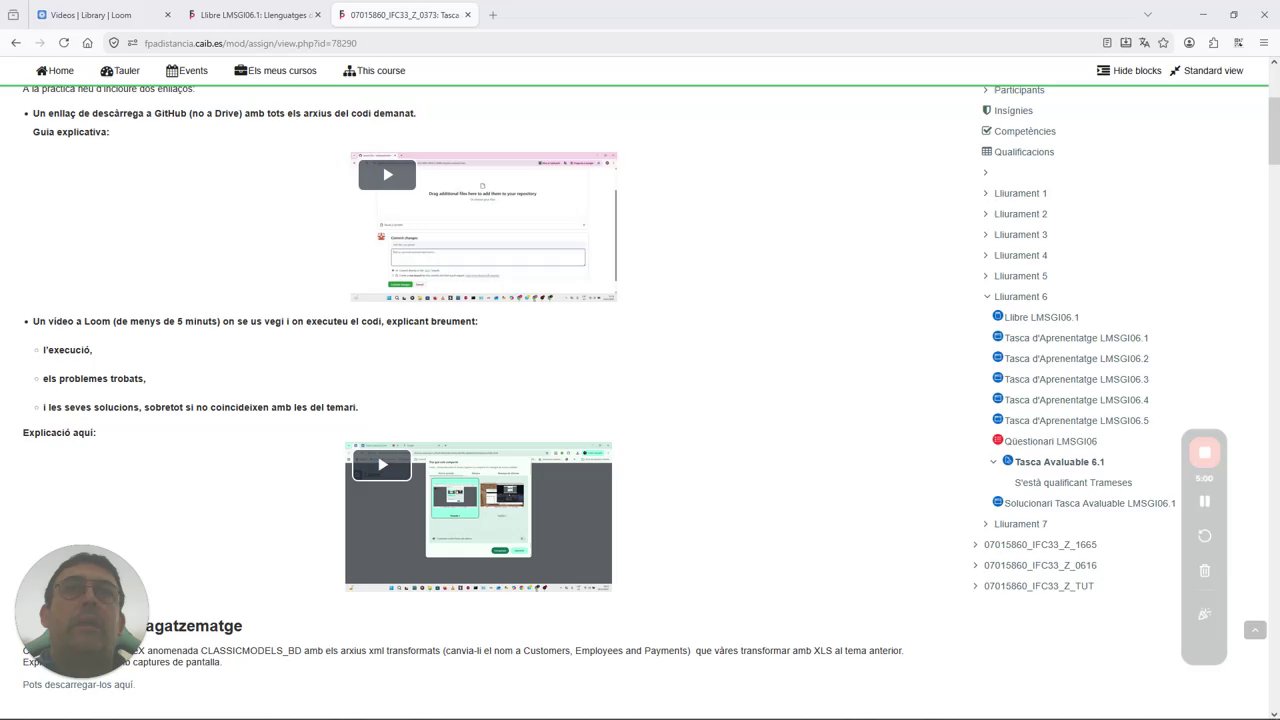The image size is (1280, 720).
Task: Go to the browser home page
Action: tap(88, 43)
